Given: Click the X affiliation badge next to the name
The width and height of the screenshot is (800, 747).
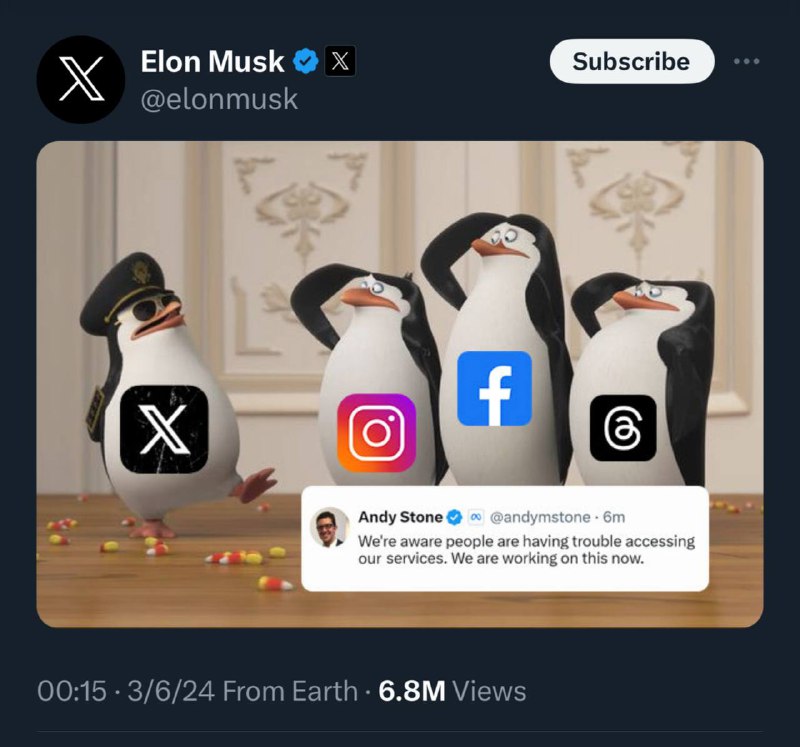Looking at the screenshot, I should 340,62.
